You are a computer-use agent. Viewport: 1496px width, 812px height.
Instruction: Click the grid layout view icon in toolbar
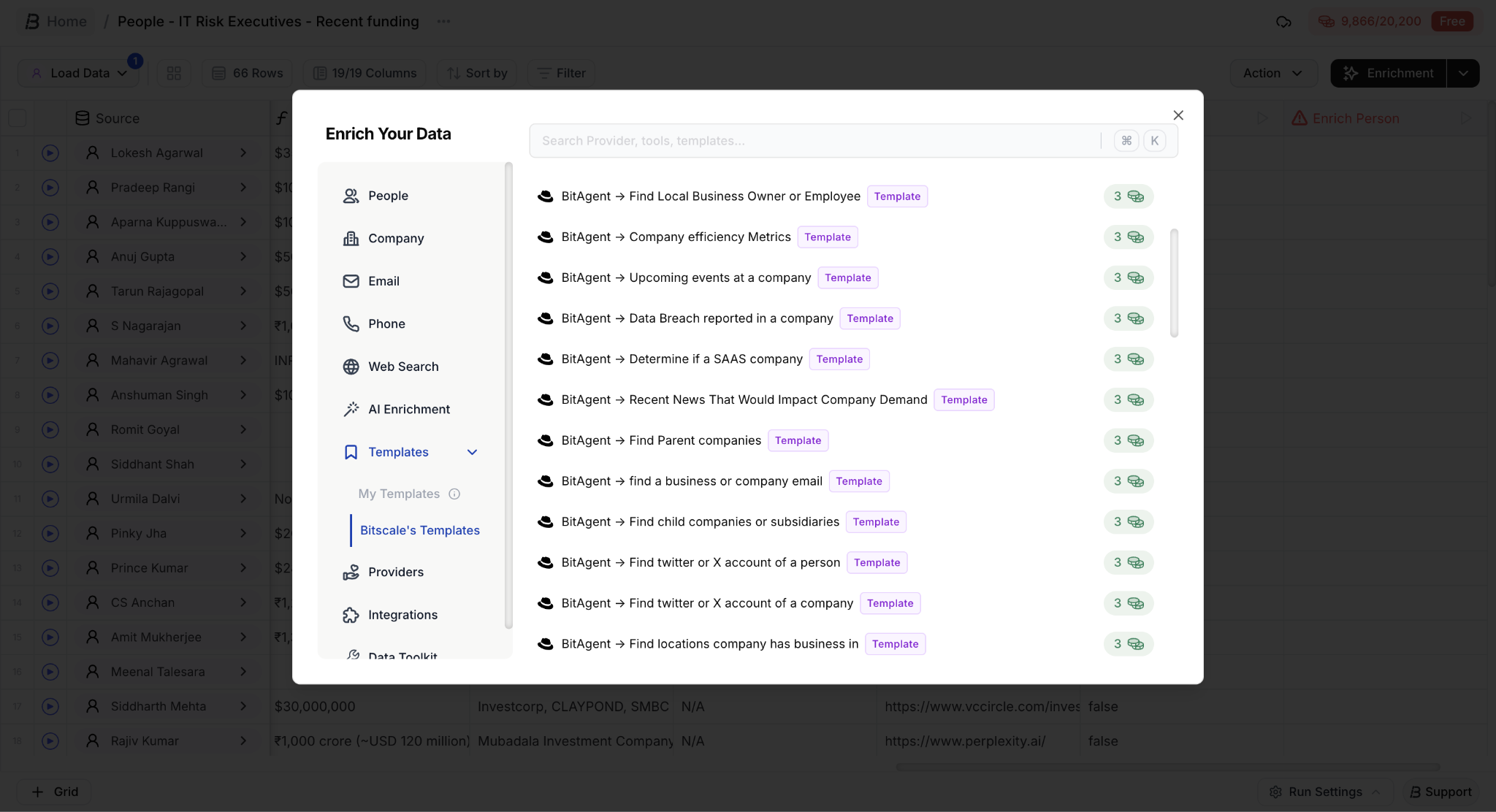174,73
